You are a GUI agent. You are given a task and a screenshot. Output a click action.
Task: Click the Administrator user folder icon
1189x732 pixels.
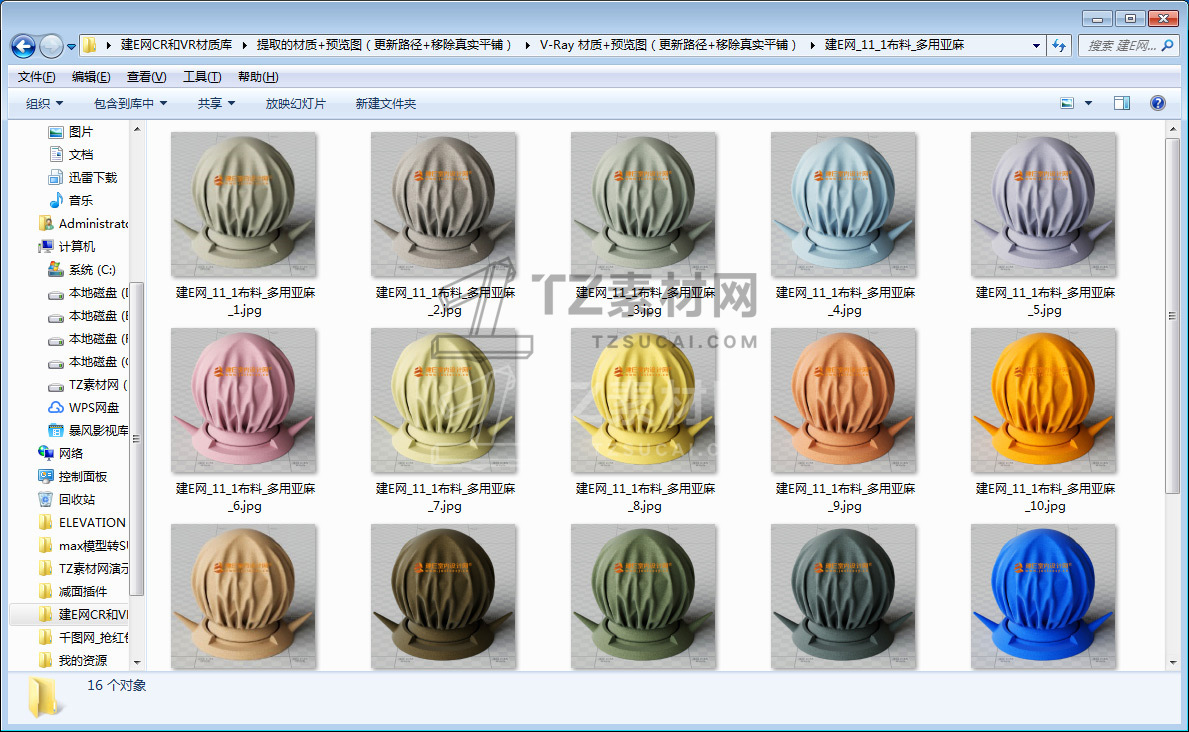pyautogui.click(x=45, y=223)
